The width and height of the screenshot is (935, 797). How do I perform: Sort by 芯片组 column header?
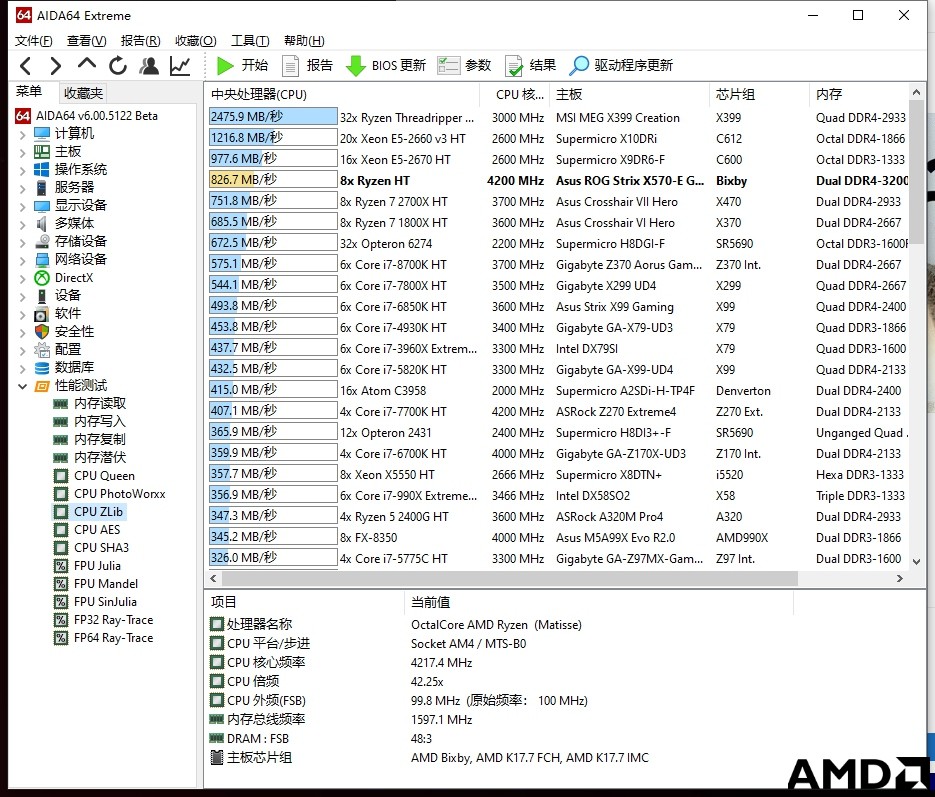point(760,94)
